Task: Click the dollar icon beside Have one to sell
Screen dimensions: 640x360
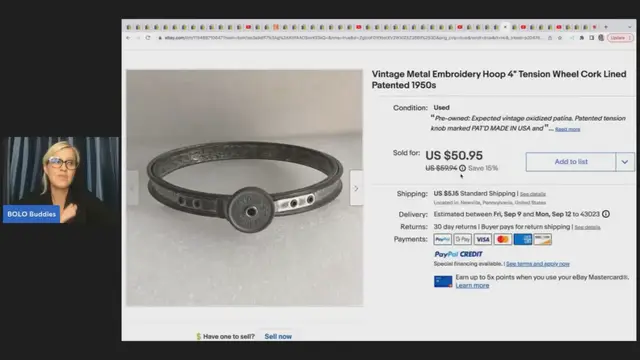Action: (x=199, y=336)
